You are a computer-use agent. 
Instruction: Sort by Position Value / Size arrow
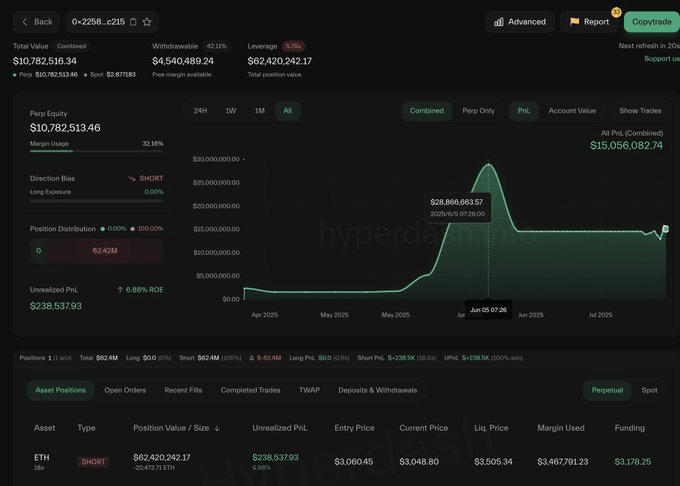[217, 428]
